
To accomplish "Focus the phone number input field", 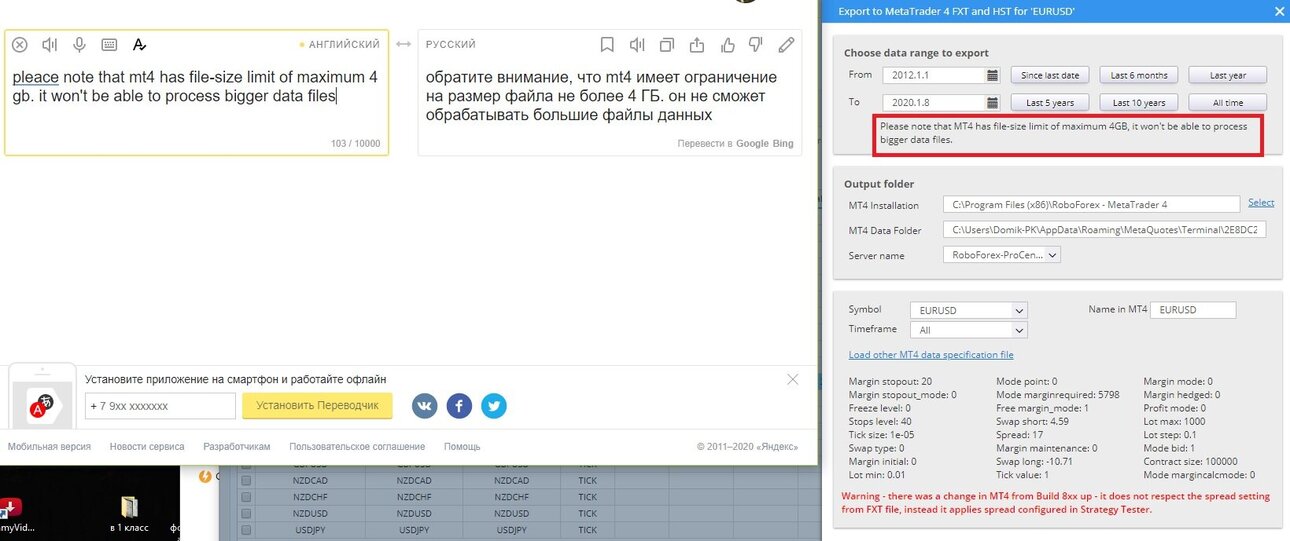I will tap(160, 406).
